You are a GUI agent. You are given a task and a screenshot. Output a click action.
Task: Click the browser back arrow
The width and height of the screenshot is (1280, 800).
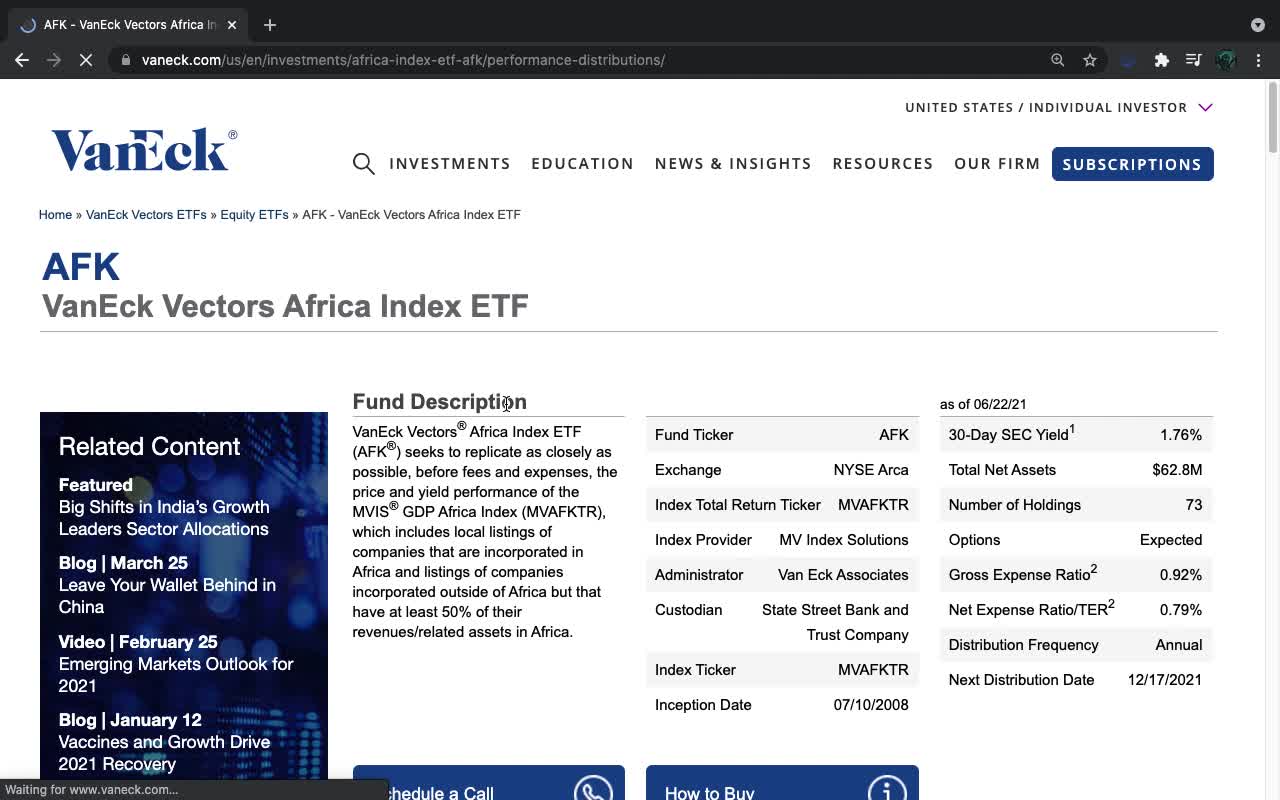(22, 60)
